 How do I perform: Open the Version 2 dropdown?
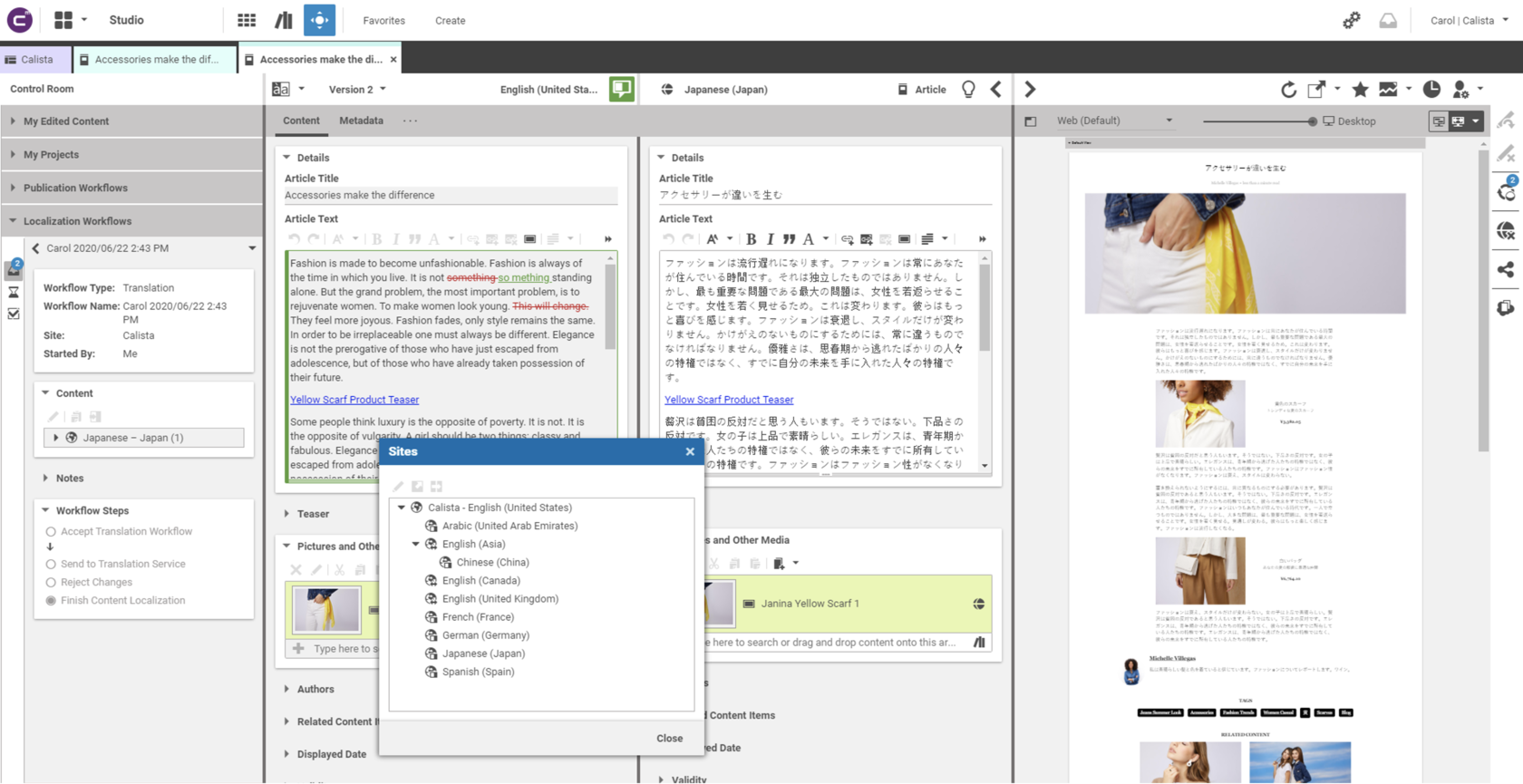[x=357, y=89]
